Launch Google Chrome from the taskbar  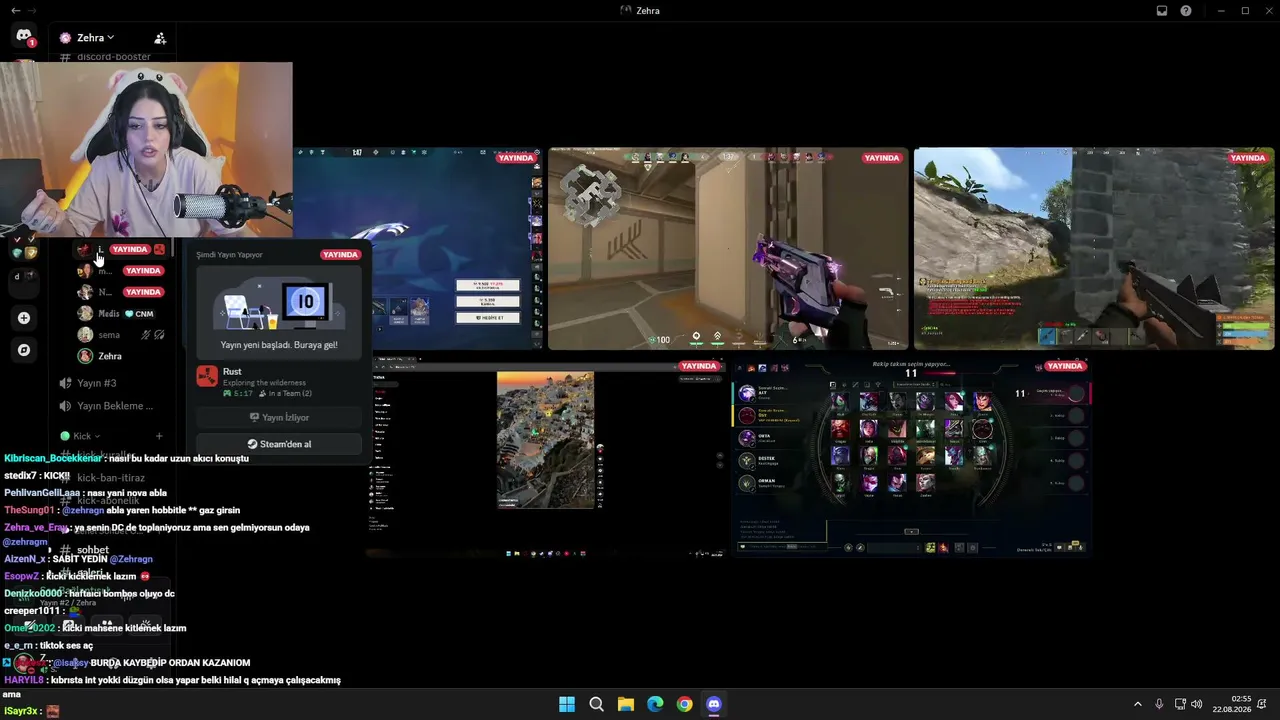(684, 704)
